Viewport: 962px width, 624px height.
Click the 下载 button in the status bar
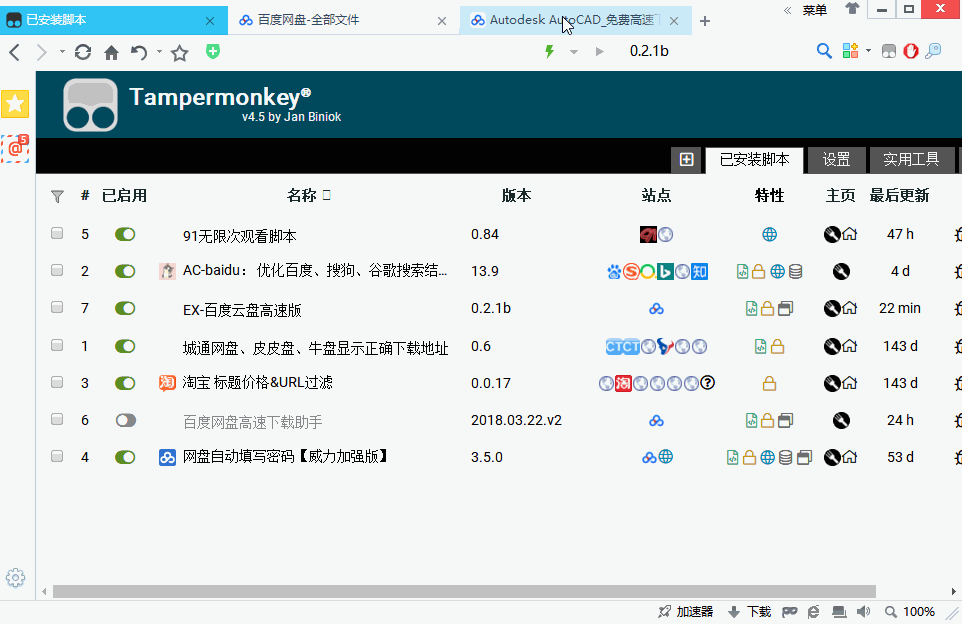point(749,611)
